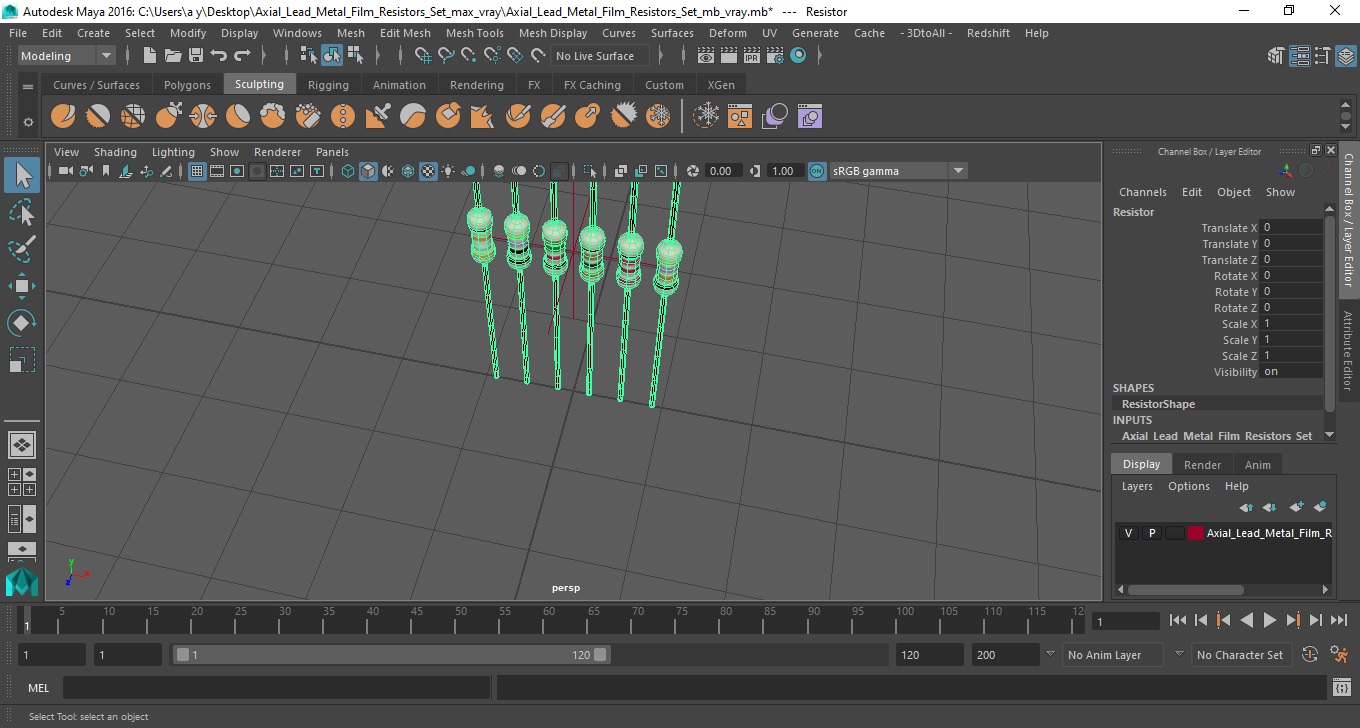Open the Mesh Tools menu

tap(474, 33)
